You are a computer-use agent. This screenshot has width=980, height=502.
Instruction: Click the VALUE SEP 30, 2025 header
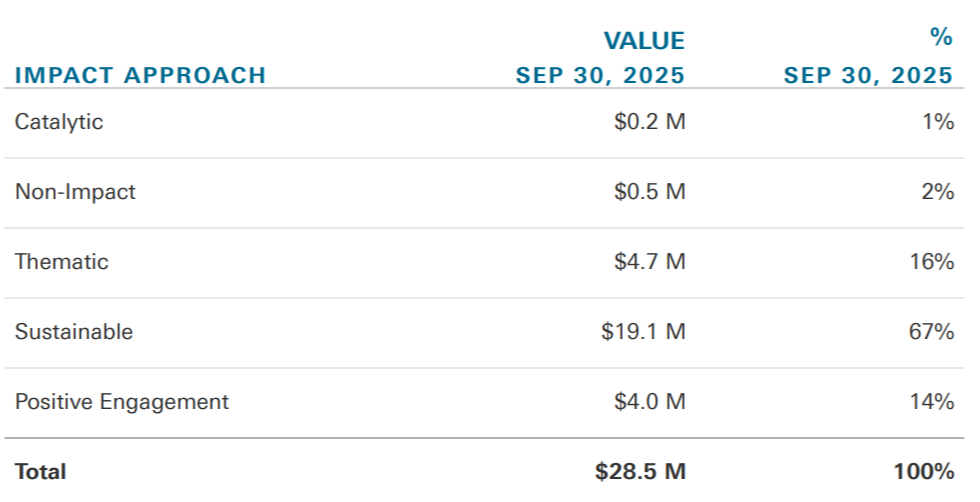click(x=600, y=58)
